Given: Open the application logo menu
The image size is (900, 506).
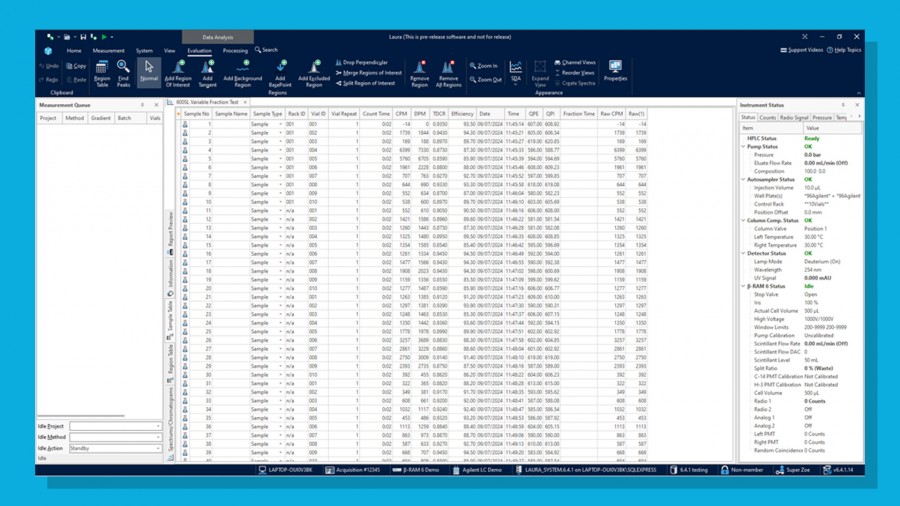Looking at the screenshot, I should (48, 50).
